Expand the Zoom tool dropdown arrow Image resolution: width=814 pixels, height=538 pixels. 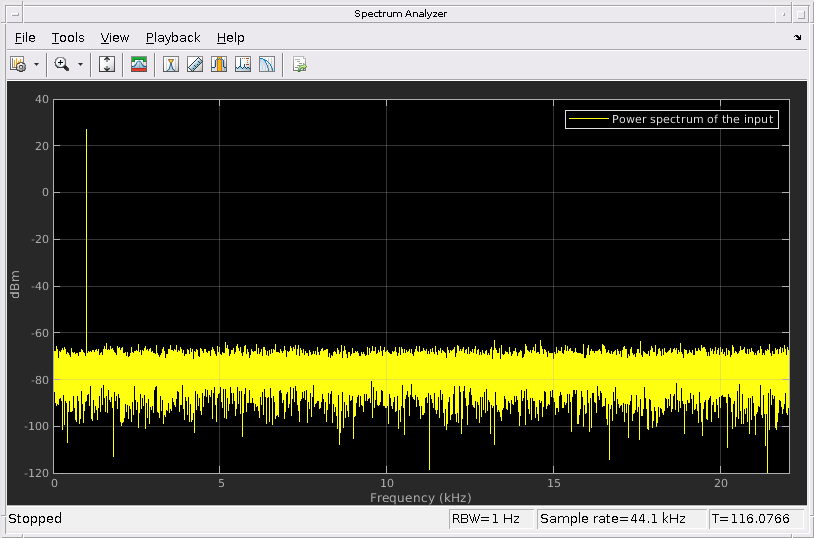point(81,64)
